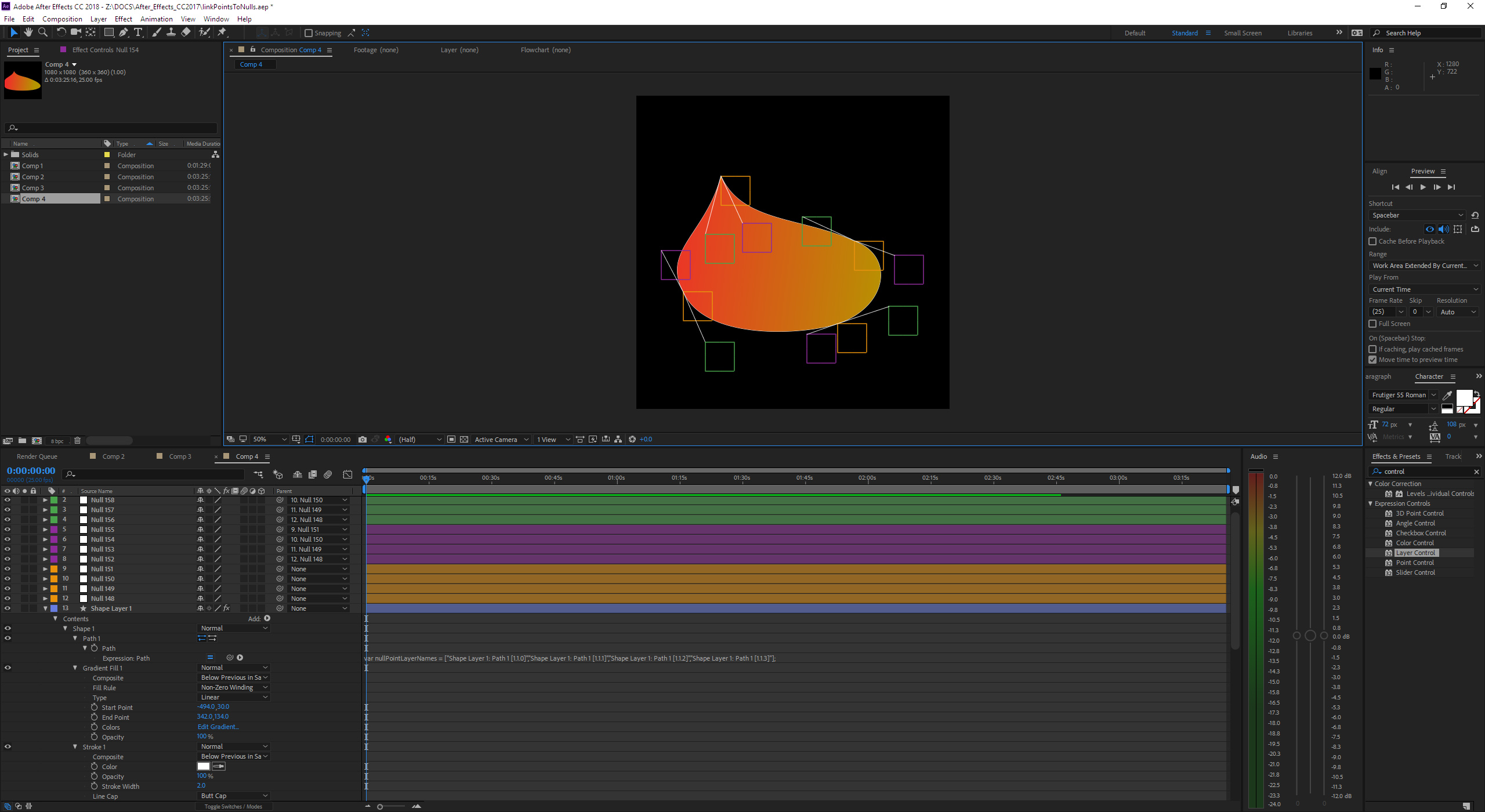Click the Add button in Contents

pyautogui.click(x=266, y=618)
